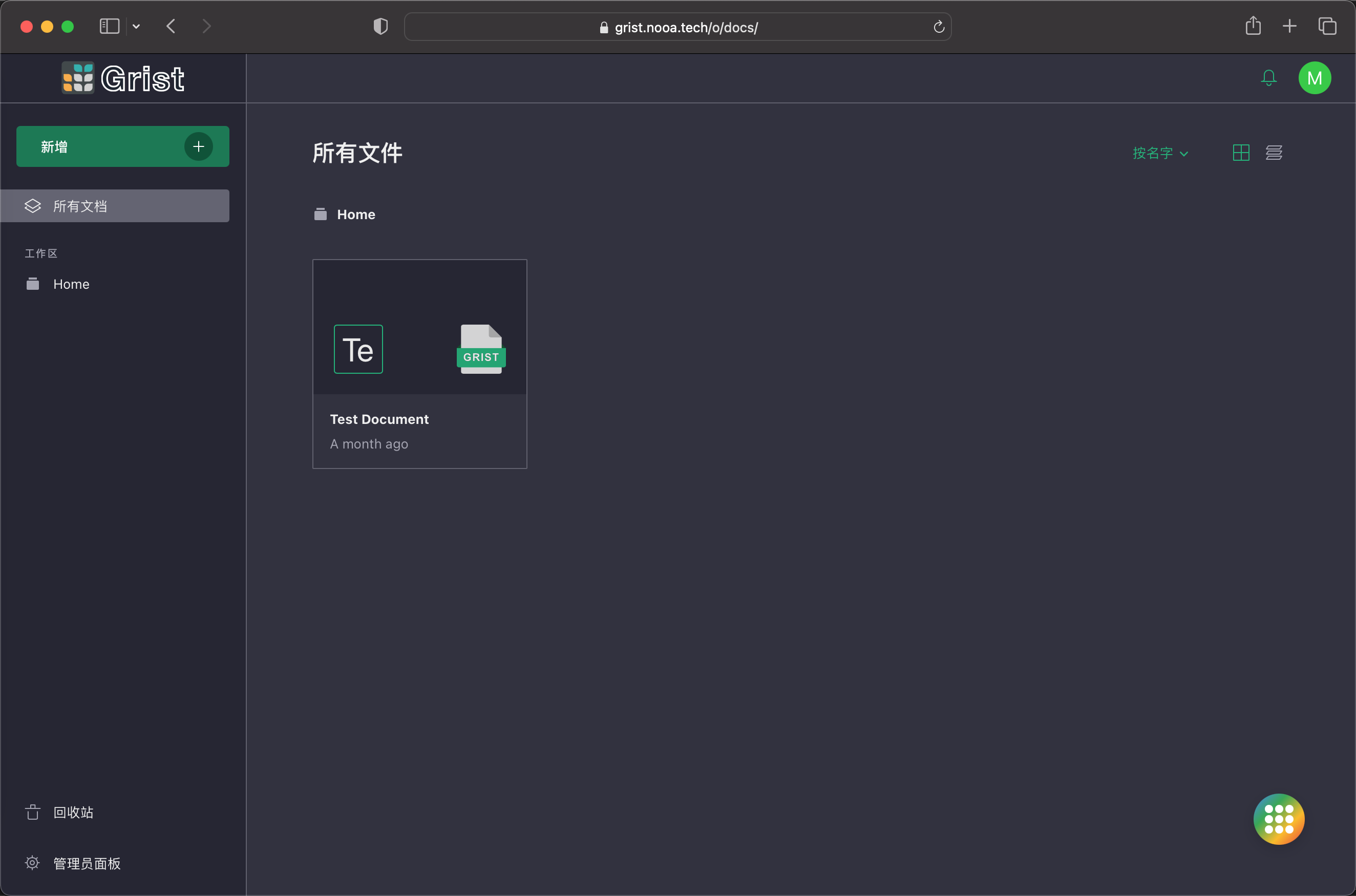The width and height of the screenshot is (1356, 896).
Task: Click the plus icon in 新增 button
Action: [x=198, y=147]
